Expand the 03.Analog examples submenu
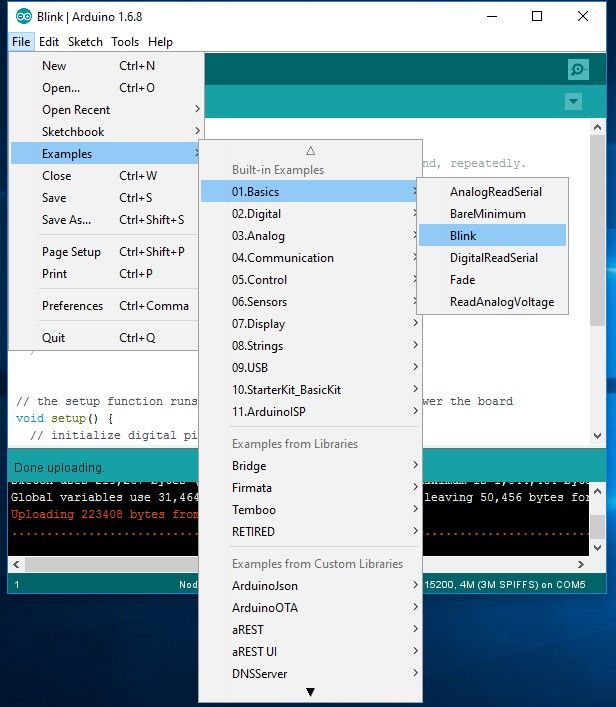Viewport: 616px width, 707px height. (x=310, y=236)
